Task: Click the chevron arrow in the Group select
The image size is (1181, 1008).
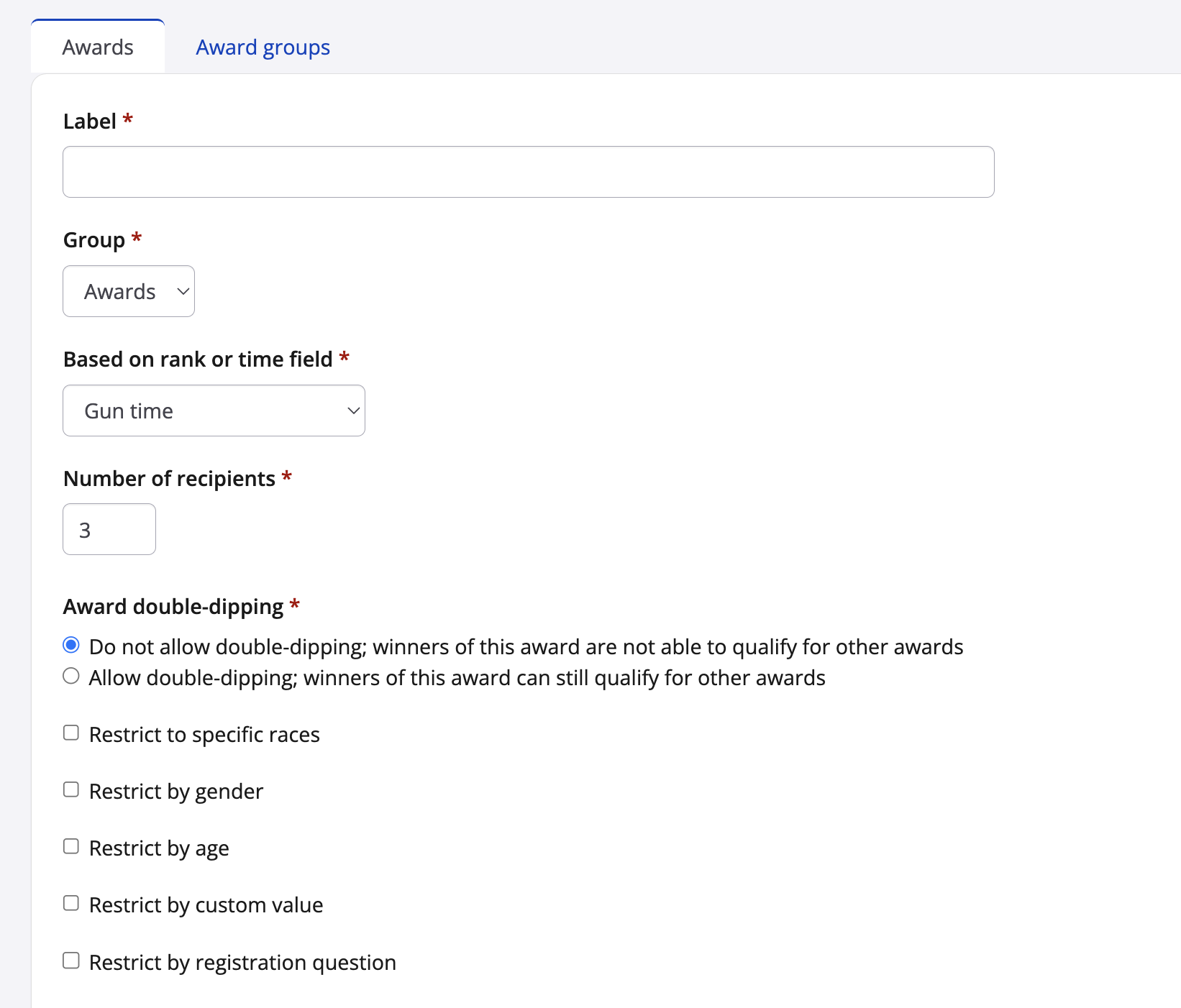Action: click(x=183, y=291)
